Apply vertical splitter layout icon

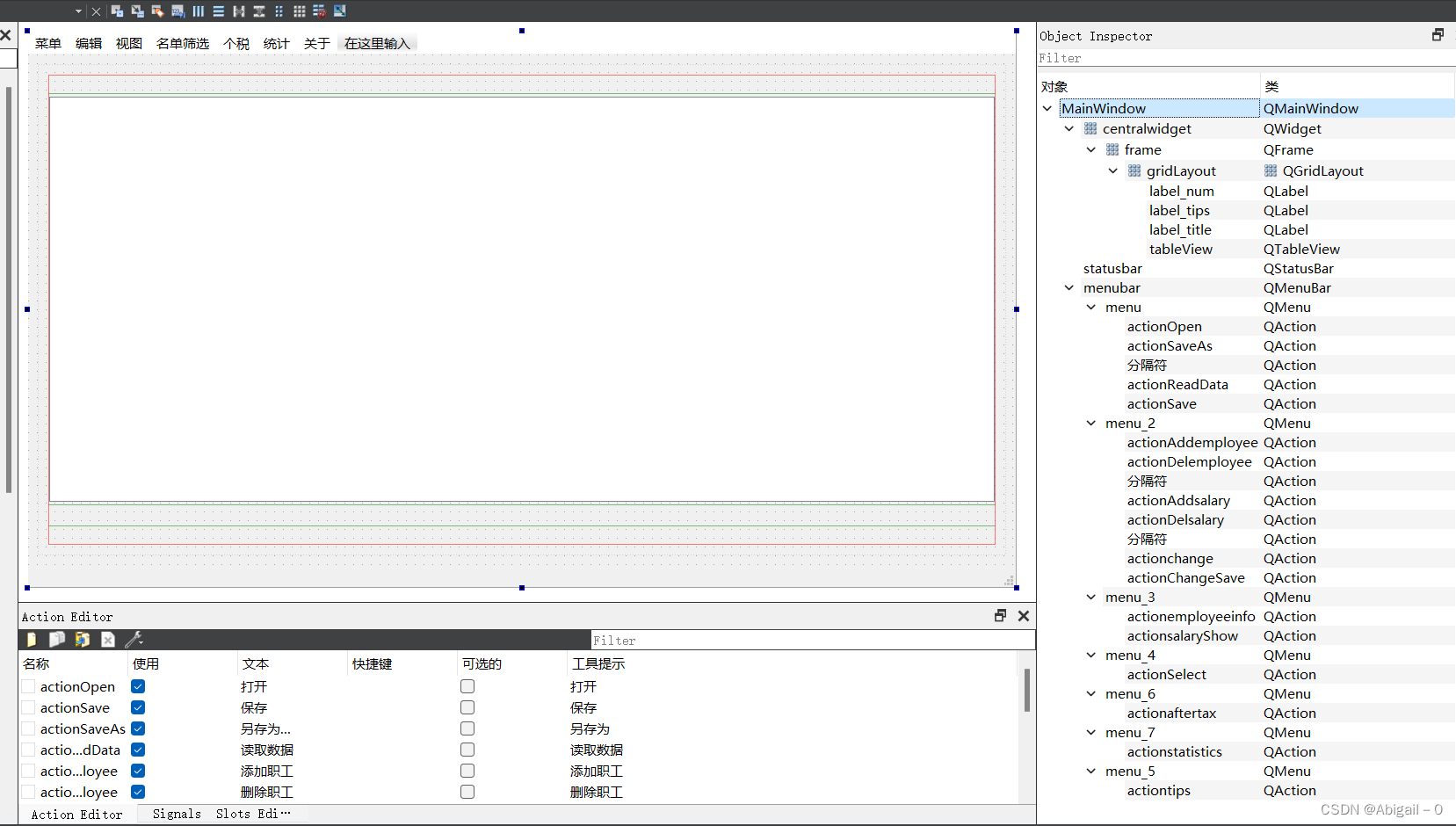pos(258,11)
